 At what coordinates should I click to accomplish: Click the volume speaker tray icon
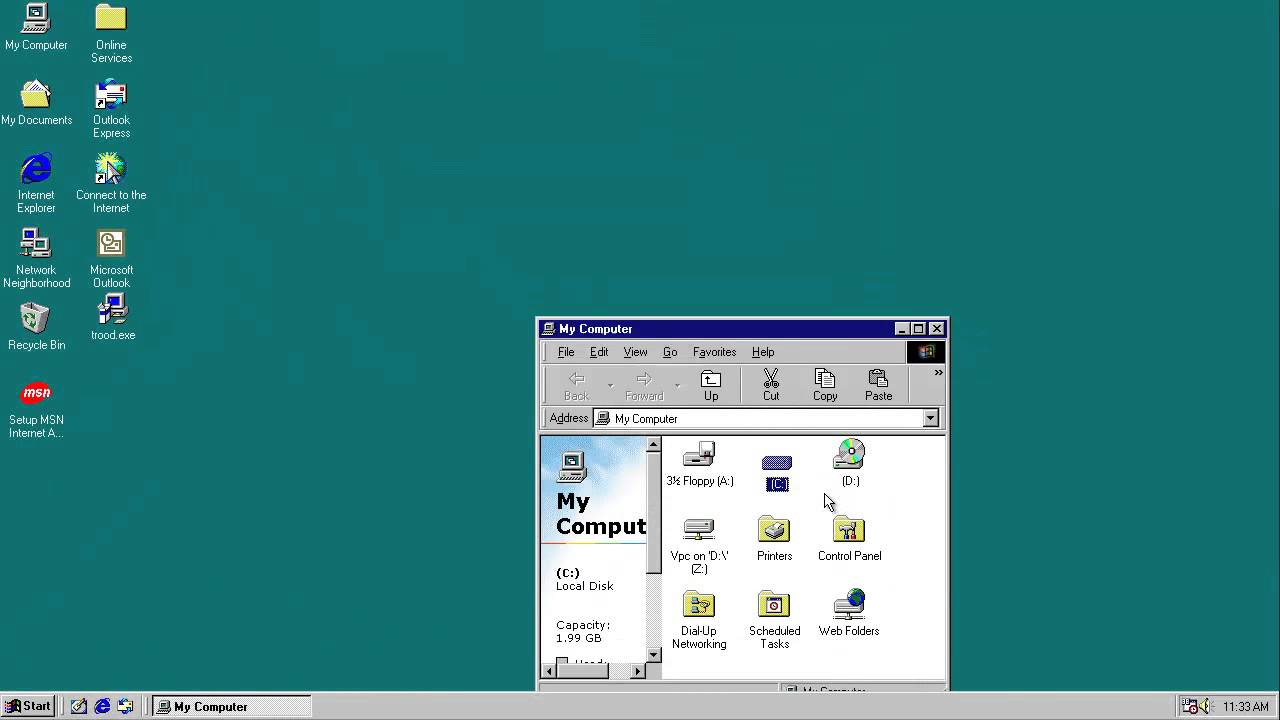click(x=1205, y=706)
